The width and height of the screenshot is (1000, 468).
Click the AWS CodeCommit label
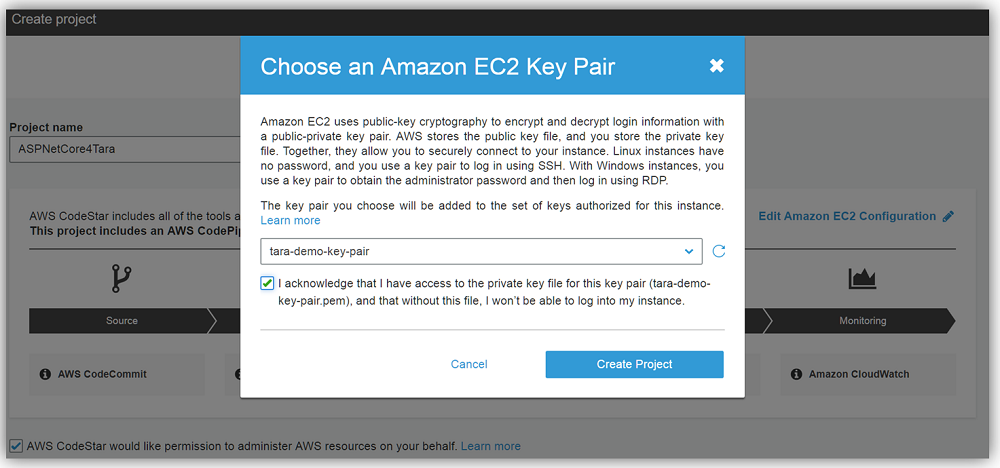point(102,374)
